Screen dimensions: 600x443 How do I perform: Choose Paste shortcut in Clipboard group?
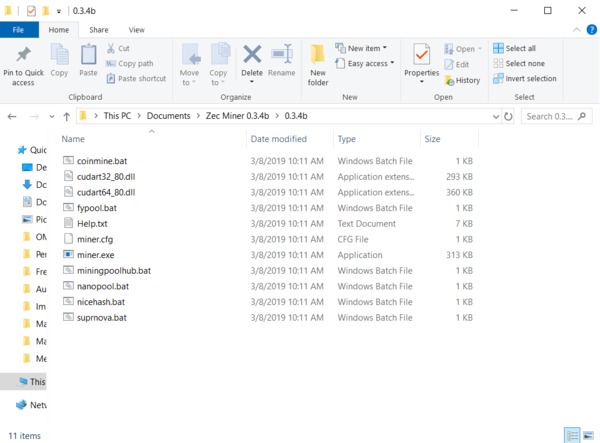(x=136, y=78)
